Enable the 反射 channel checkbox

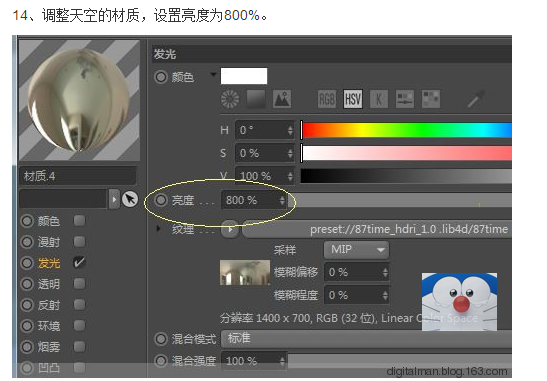(80, 305)
